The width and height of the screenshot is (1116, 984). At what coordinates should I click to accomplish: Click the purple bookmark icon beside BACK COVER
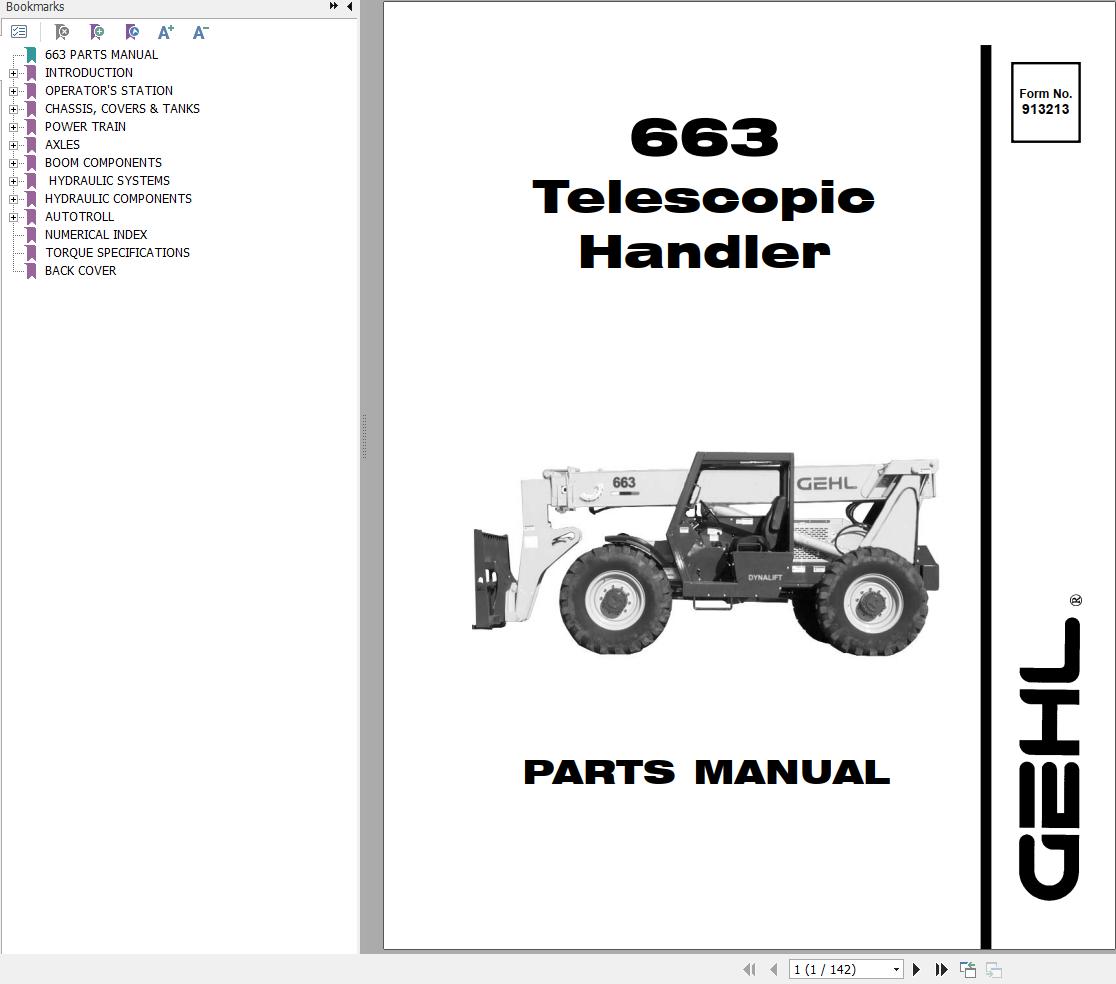(x=31, y=270)
